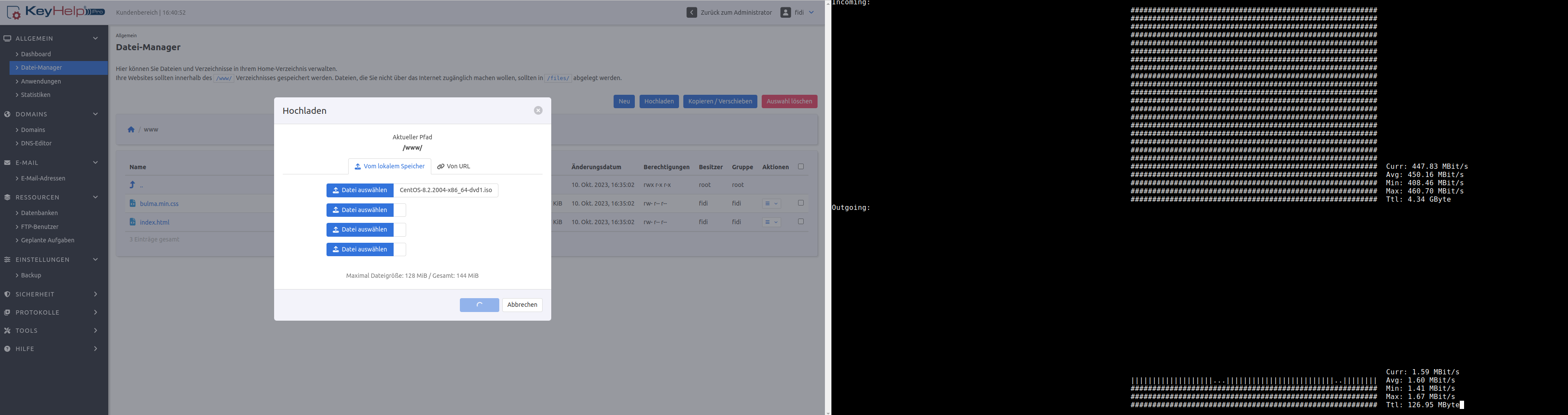Viewport: 1568px width, 415px height.
Task: Click the back arrow icon beside Zurück zum Administrator
Action: point(692,13)
